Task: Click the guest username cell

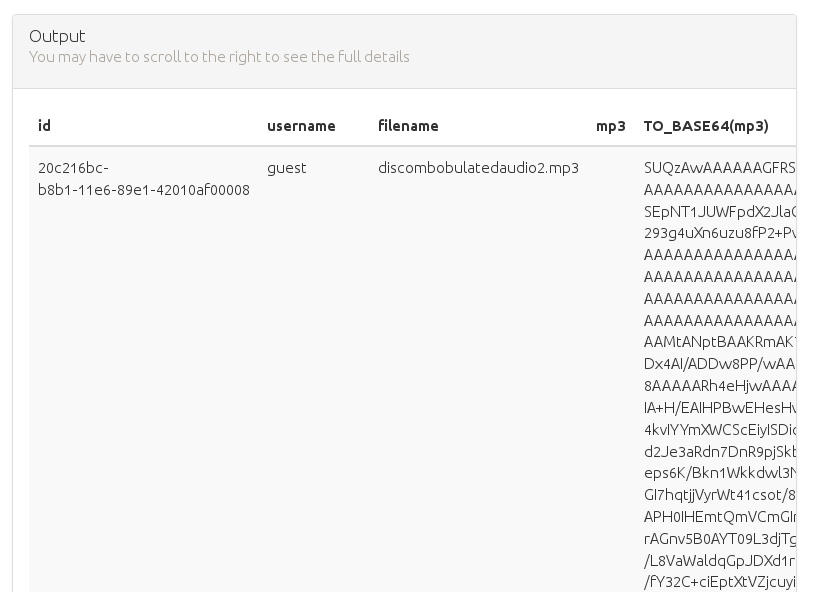Action: [x=287, y=168]
